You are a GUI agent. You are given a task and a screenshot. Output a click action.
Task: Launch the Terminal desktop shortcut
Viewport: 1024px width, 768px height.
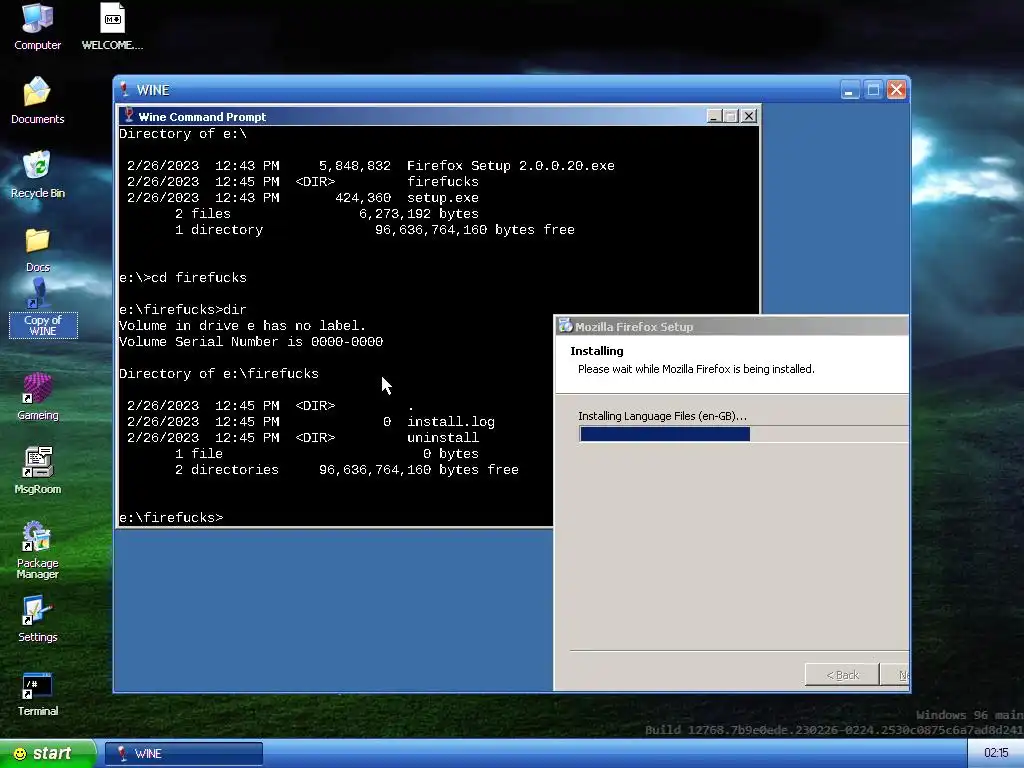tap(37, 693)
